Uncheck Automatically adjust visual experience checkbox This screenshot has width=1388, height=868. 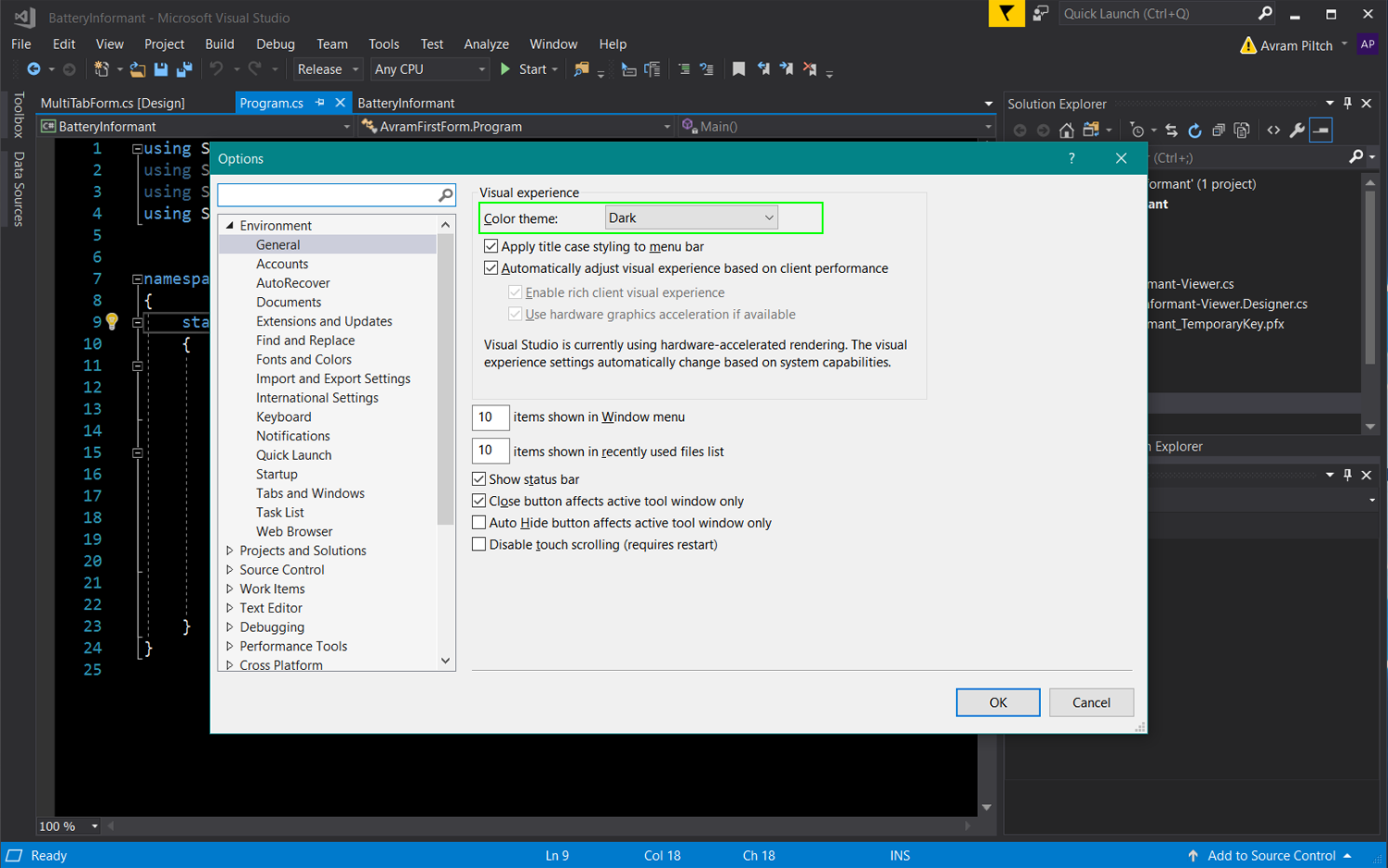[x=491, y=268]
